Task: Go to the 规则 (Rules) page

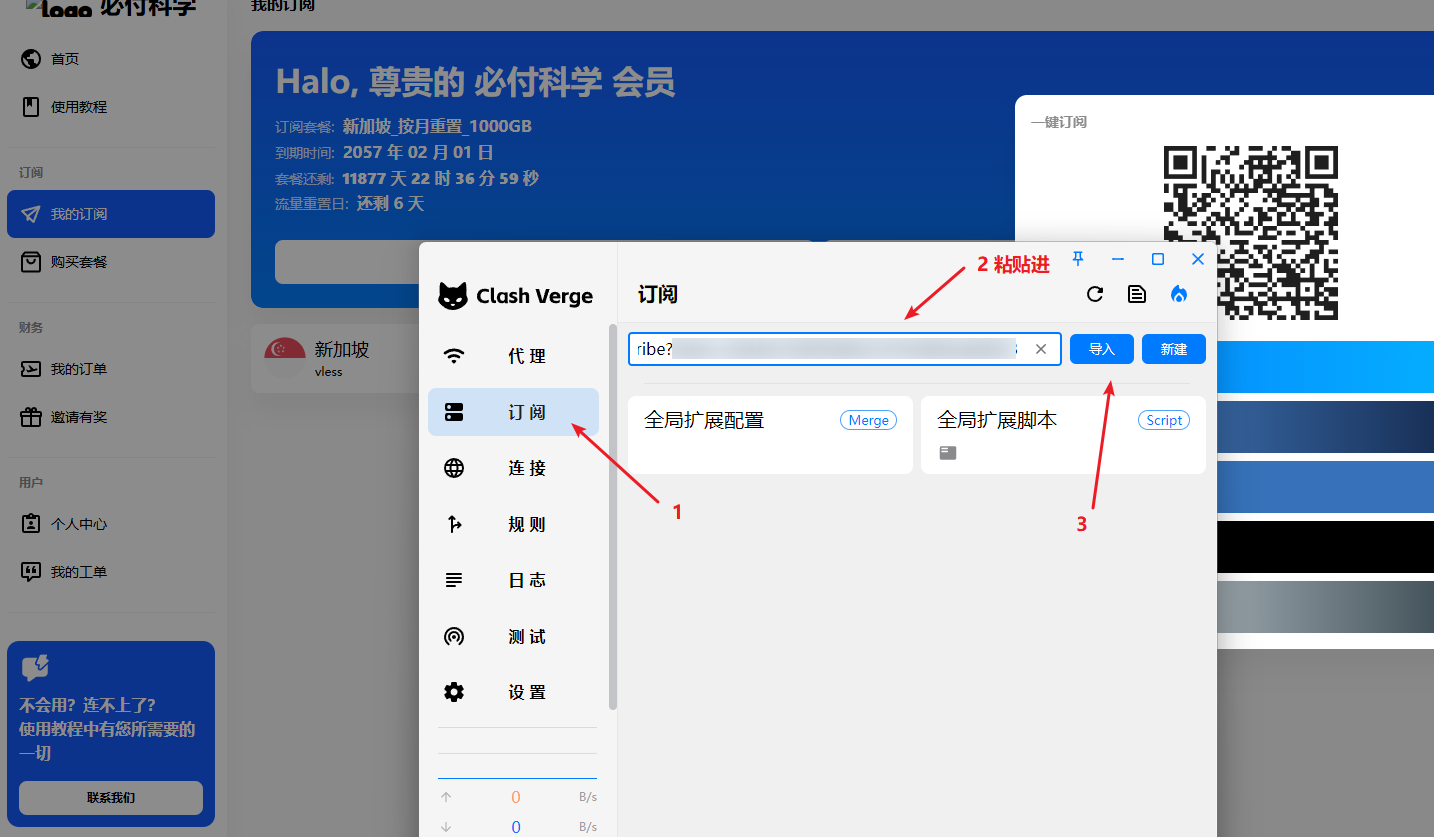Action: 513,524
